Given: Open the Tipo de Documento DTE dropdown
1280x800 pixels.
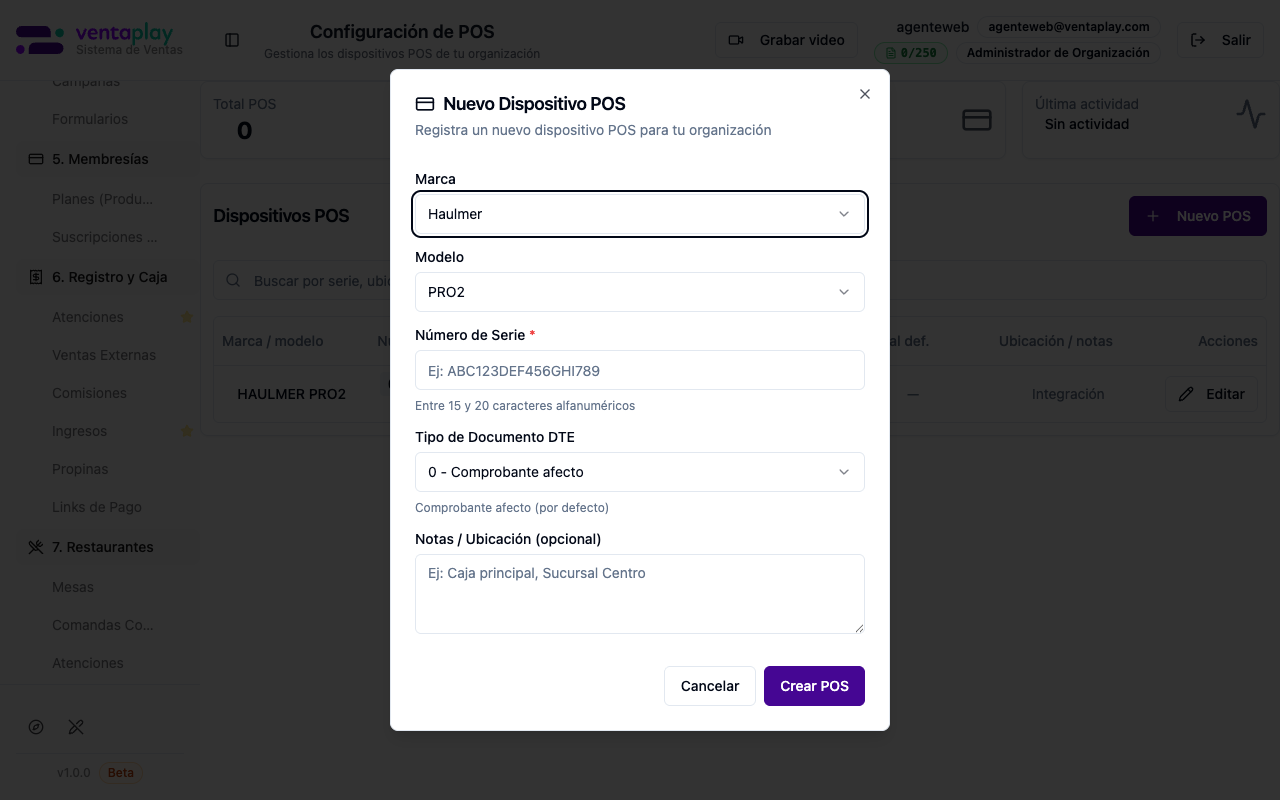Looking at the screenshot, I should (640, 471).
